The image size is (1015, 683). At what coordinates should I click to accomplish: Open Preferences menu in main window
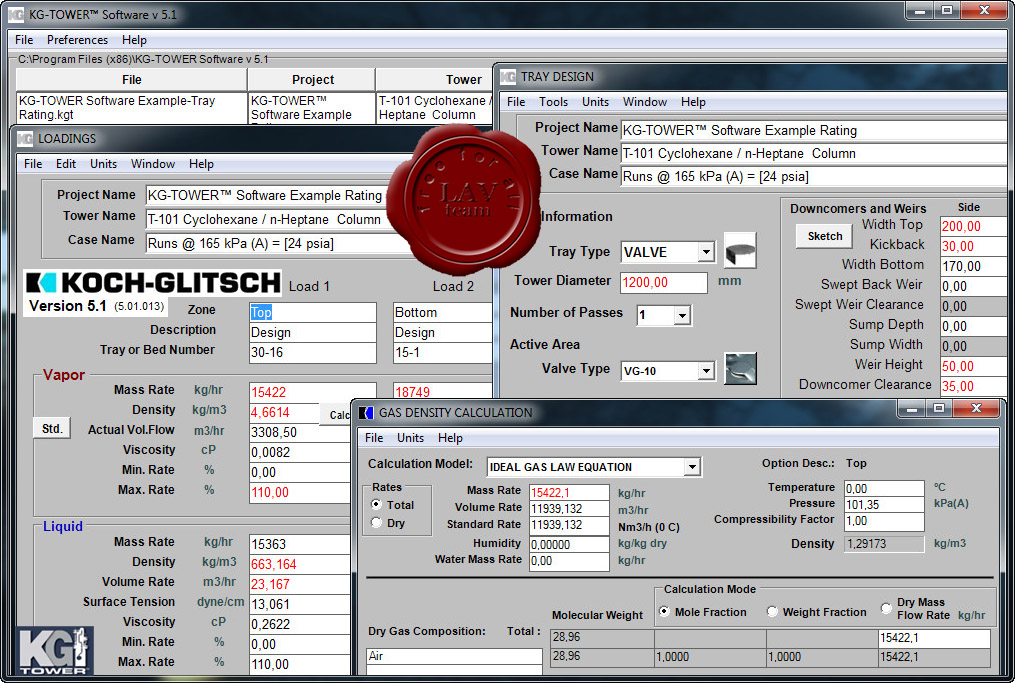77,39
